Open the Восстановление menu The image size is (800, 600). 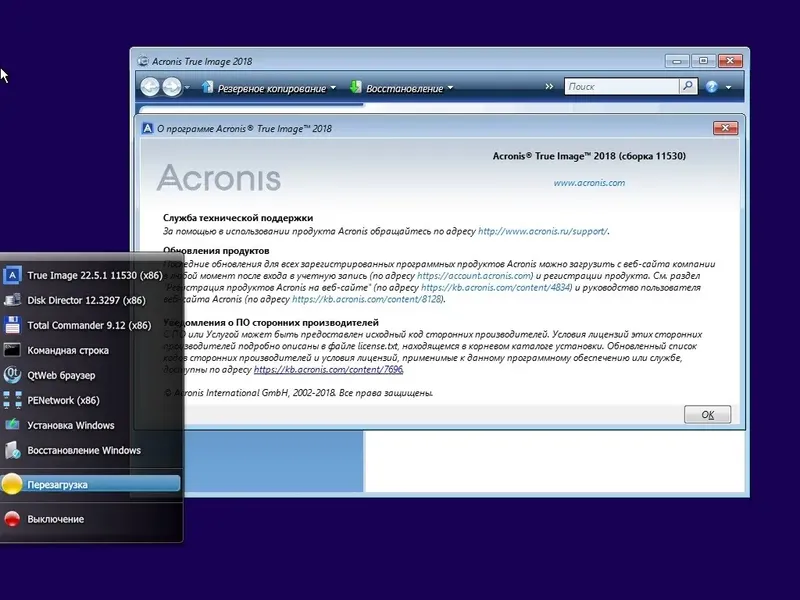[x=407, y=88]
